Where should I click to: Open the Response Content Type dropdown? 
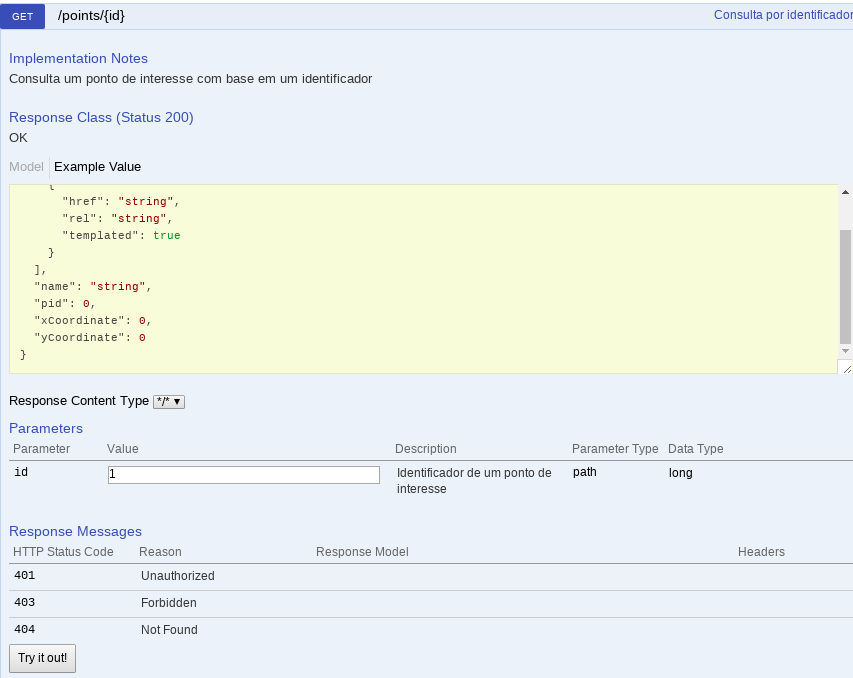(169, 402)
